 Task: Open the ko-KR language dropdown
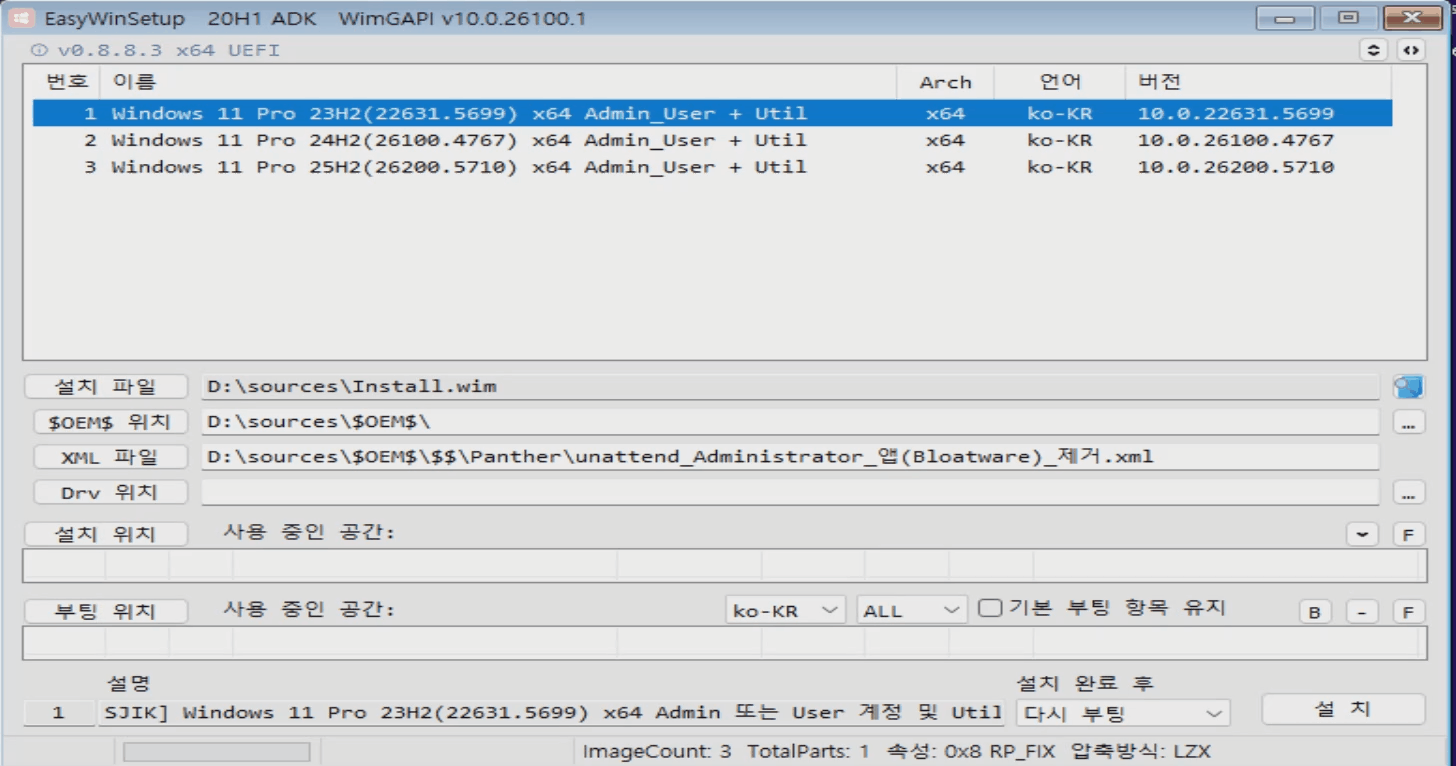(x=785, y=610)
